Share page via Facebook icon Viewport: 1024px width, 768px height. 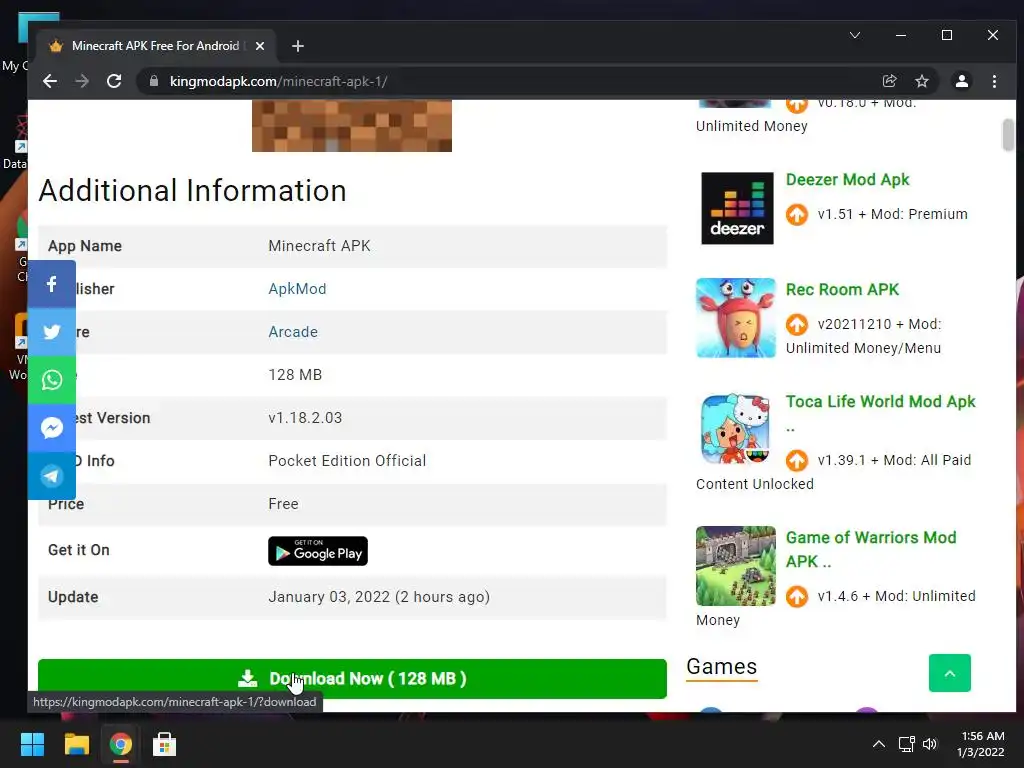click(52, 284)
